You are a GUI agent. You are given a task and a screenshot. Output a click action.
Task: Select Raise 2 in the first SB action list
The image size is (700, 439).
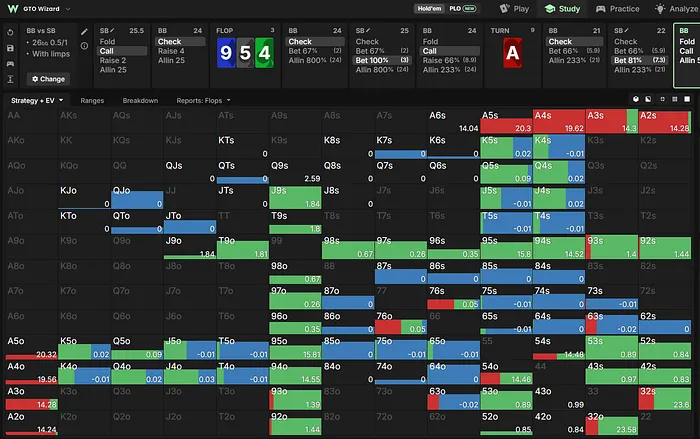[112, 60]
